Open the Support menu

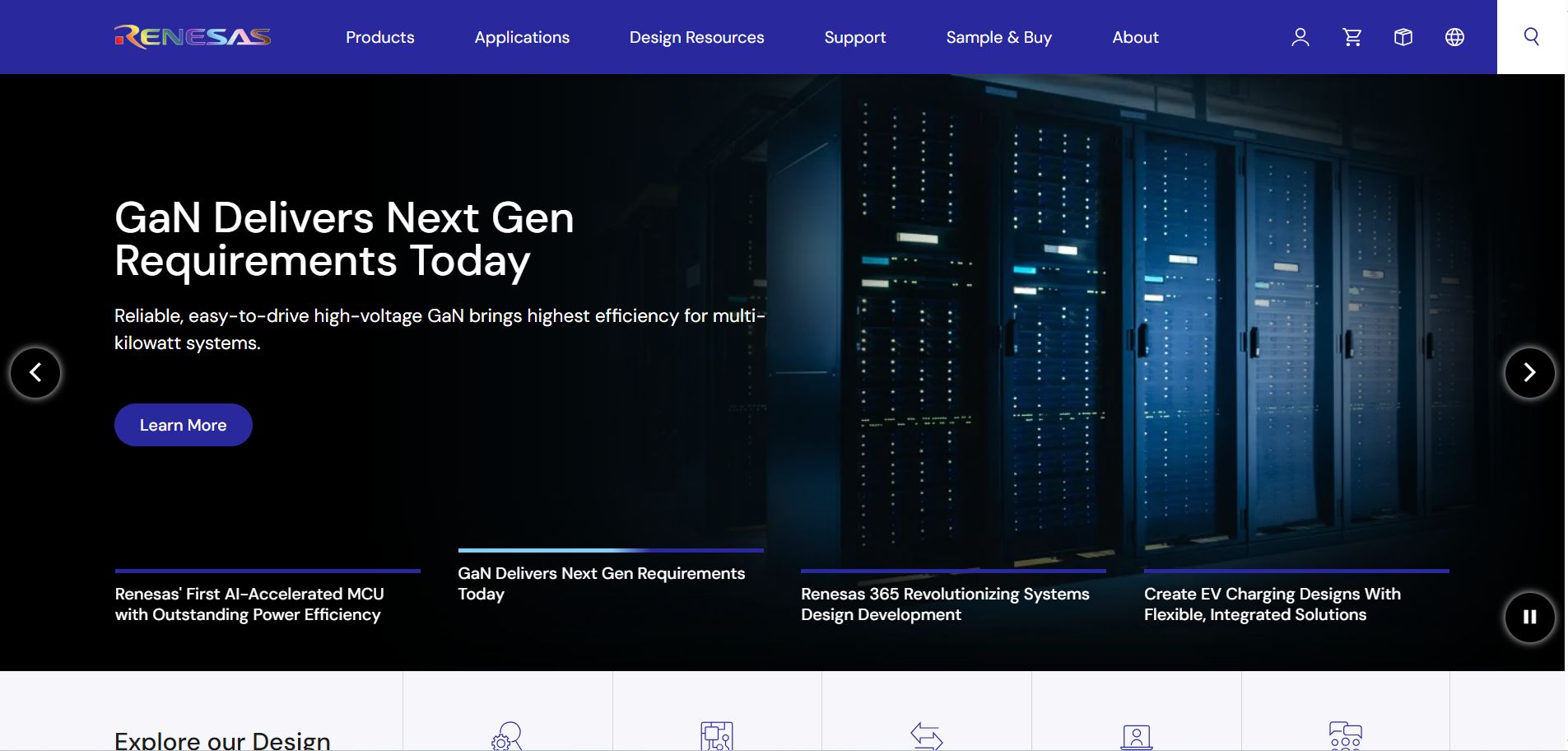click(x=854, y=37)
